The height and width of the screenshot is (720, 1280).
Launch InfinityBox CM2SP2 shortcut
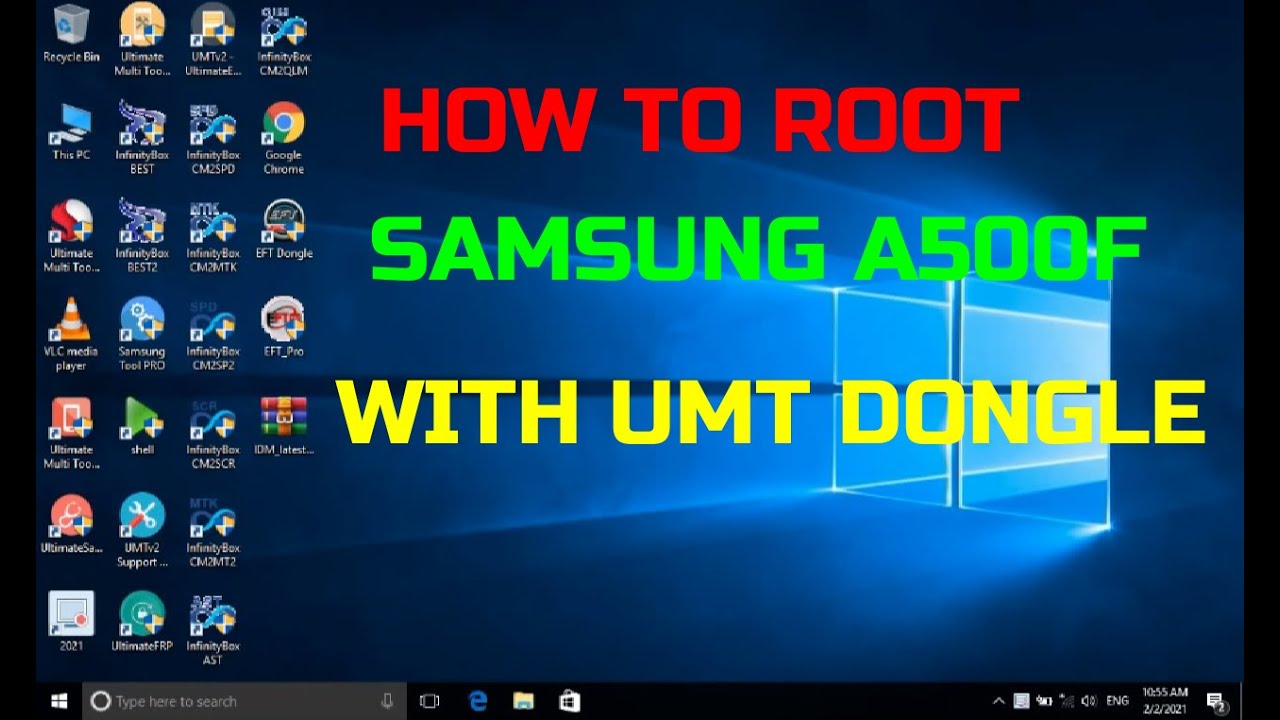213,335
